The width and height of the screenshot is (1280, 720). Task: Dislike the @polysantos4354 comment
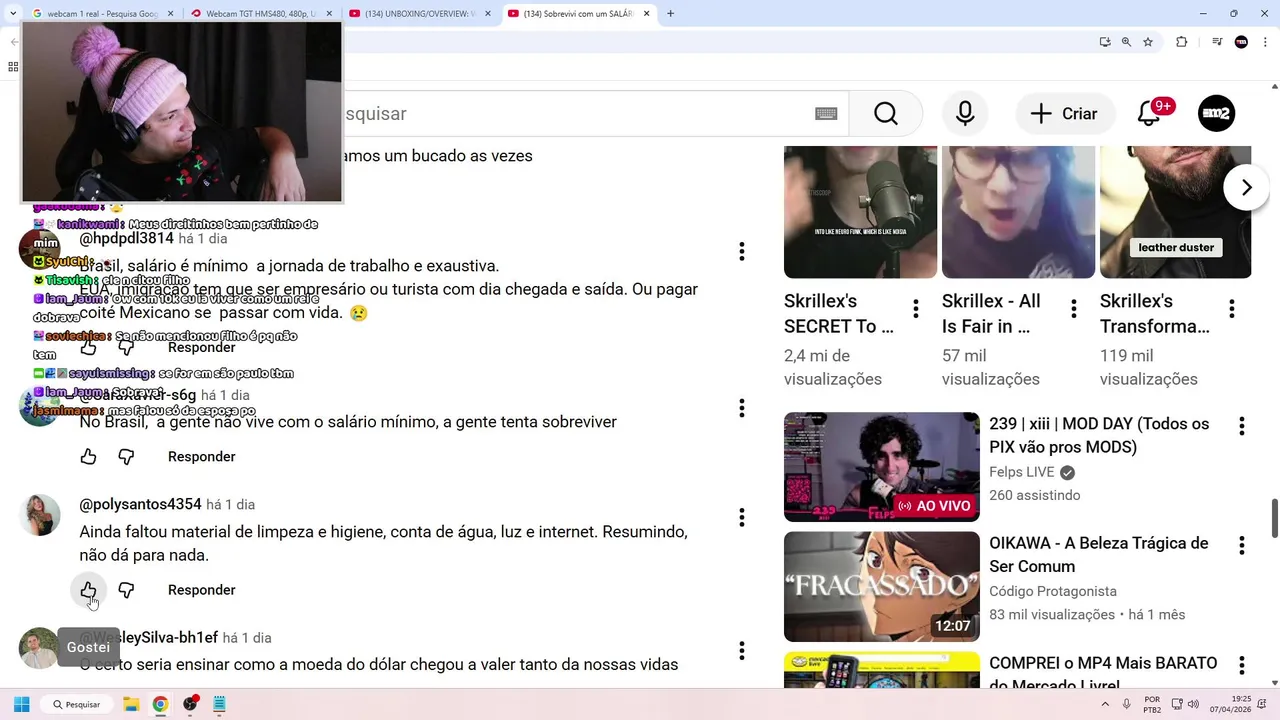126,590
